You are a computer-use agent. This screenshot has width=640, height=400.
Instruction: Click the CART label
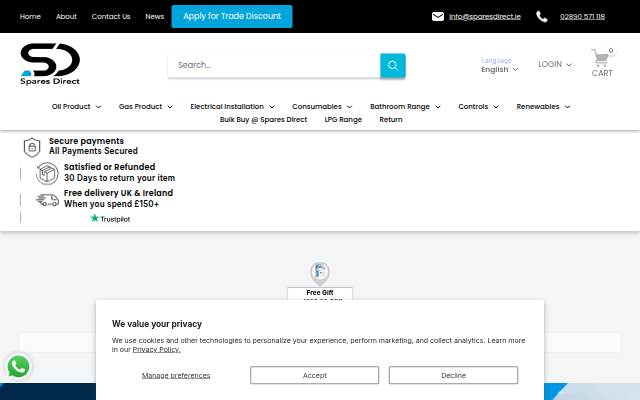point(602,73)
